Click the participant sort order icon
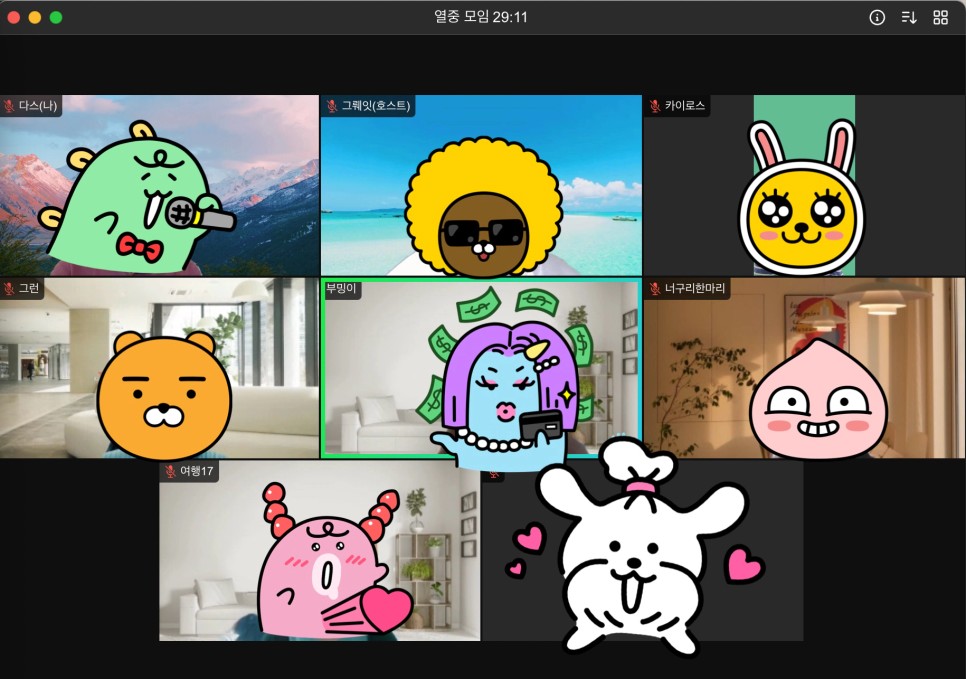 click(909, 17)
